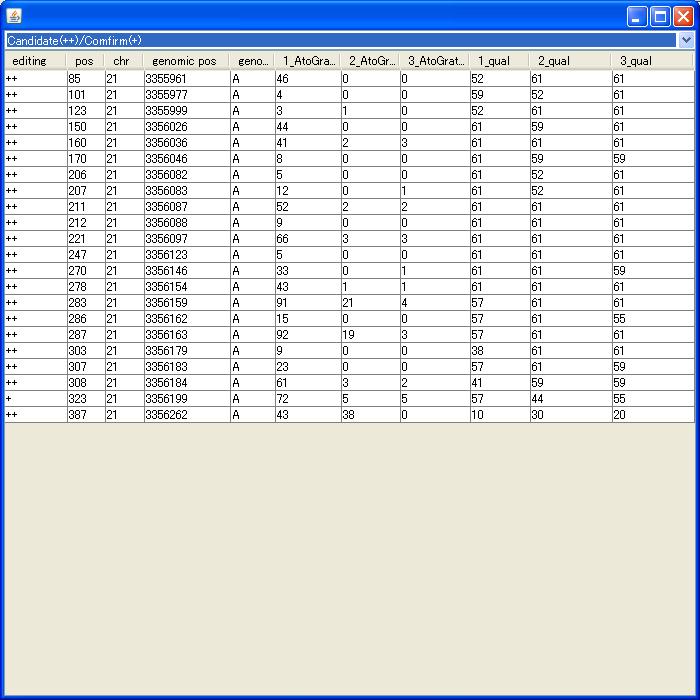Select genomic pos cell 3356026
700x700 pixels.
click(187, 127)
